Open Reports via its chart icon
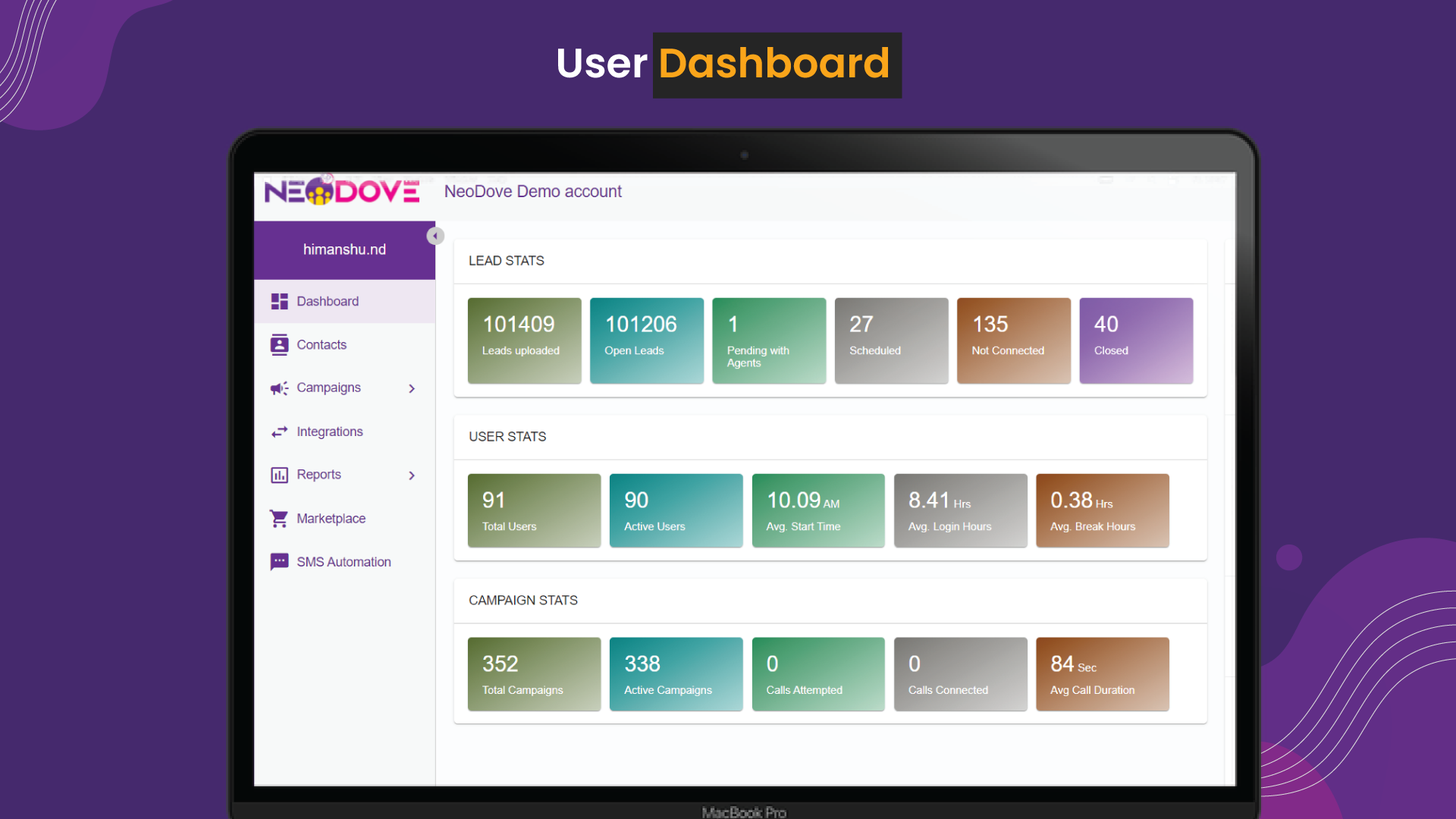Viewport: 1456px width, 819px height. tap(279, 474)
